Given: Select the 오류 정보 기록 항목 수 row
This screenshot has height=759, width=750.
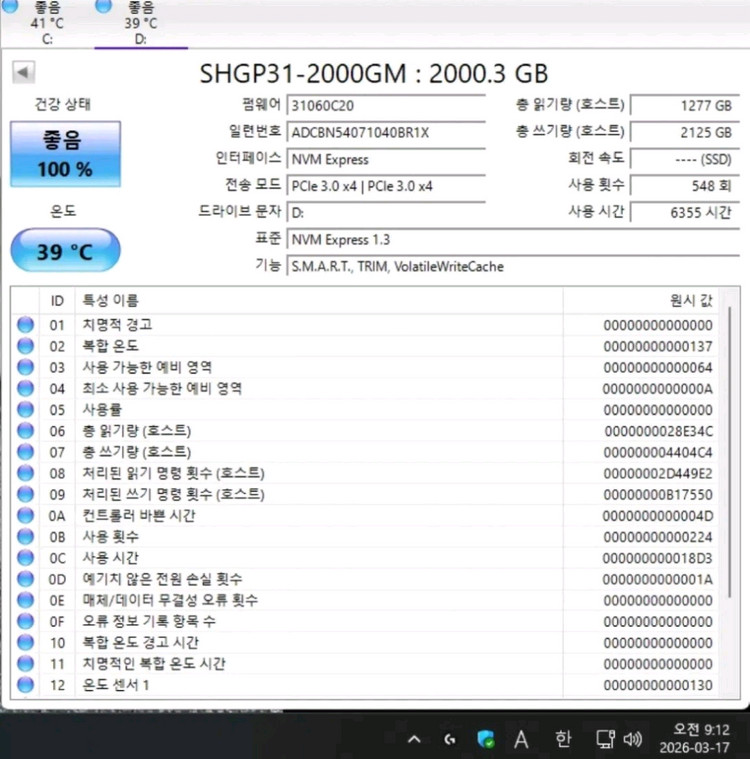Looking at the screenshot, I should [365, 622].
